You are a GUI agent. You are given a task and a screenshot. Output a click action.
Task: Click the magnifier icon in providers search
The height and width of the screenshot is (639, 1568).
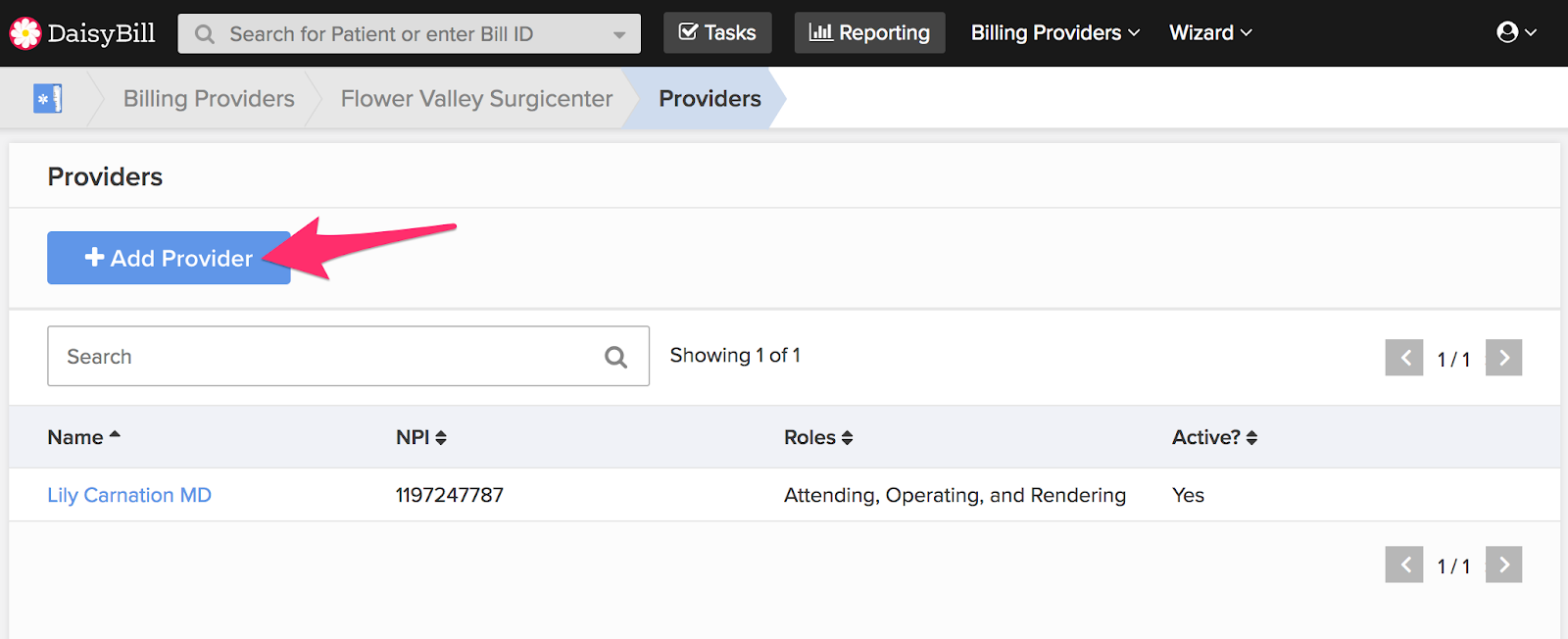tap(615, 357)
